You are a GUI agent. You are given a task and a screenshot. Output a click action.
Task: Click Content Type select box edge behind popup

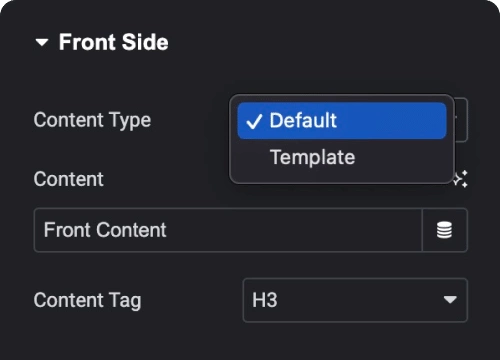462,120
